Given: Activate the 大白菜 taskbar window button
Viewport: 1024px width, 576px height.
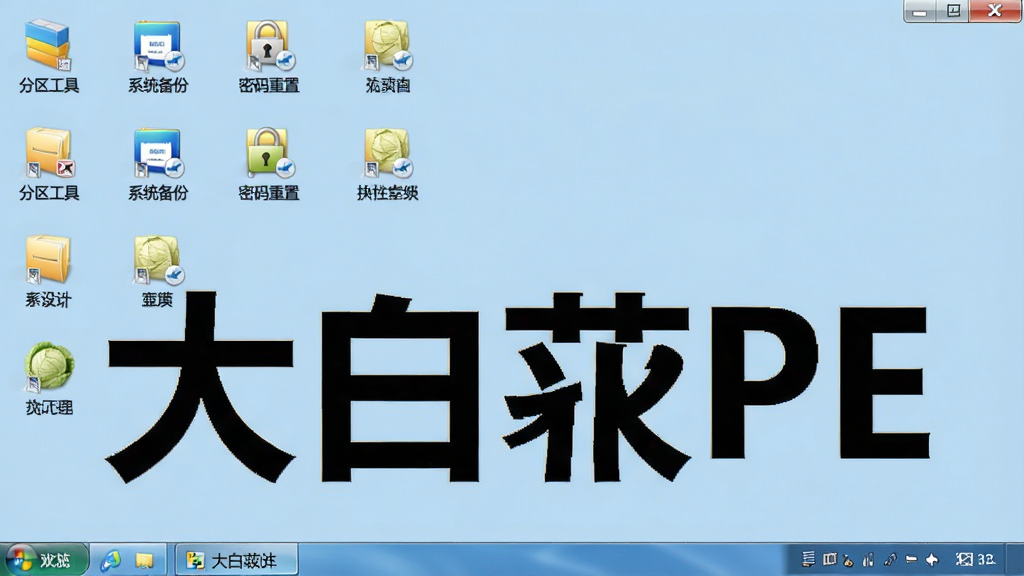Looking at the screenshot, I should coord(236,560).
